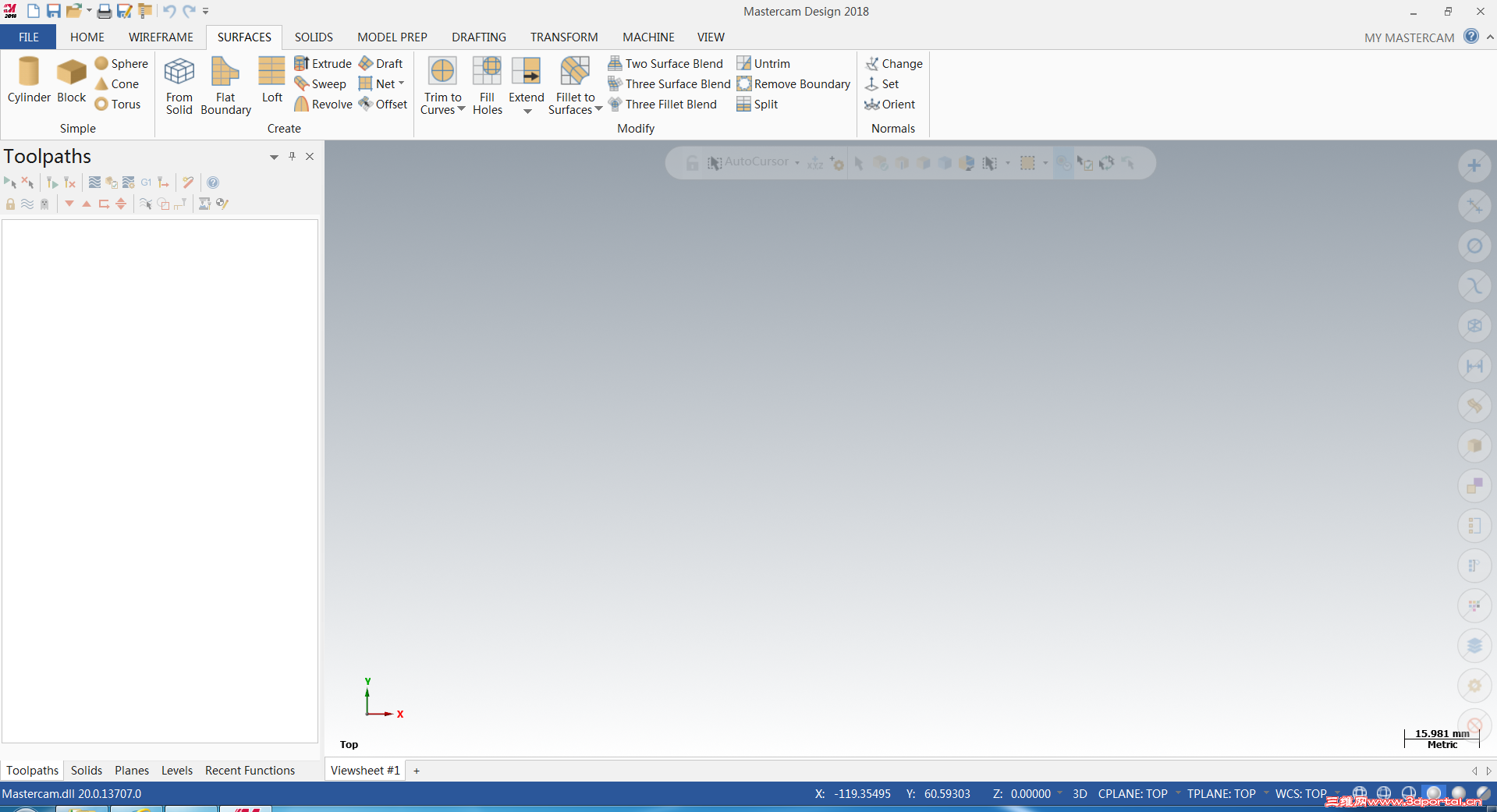Select the Viewsheet #1 tab
The image size is (1497, 812).
tap(365, 770)
